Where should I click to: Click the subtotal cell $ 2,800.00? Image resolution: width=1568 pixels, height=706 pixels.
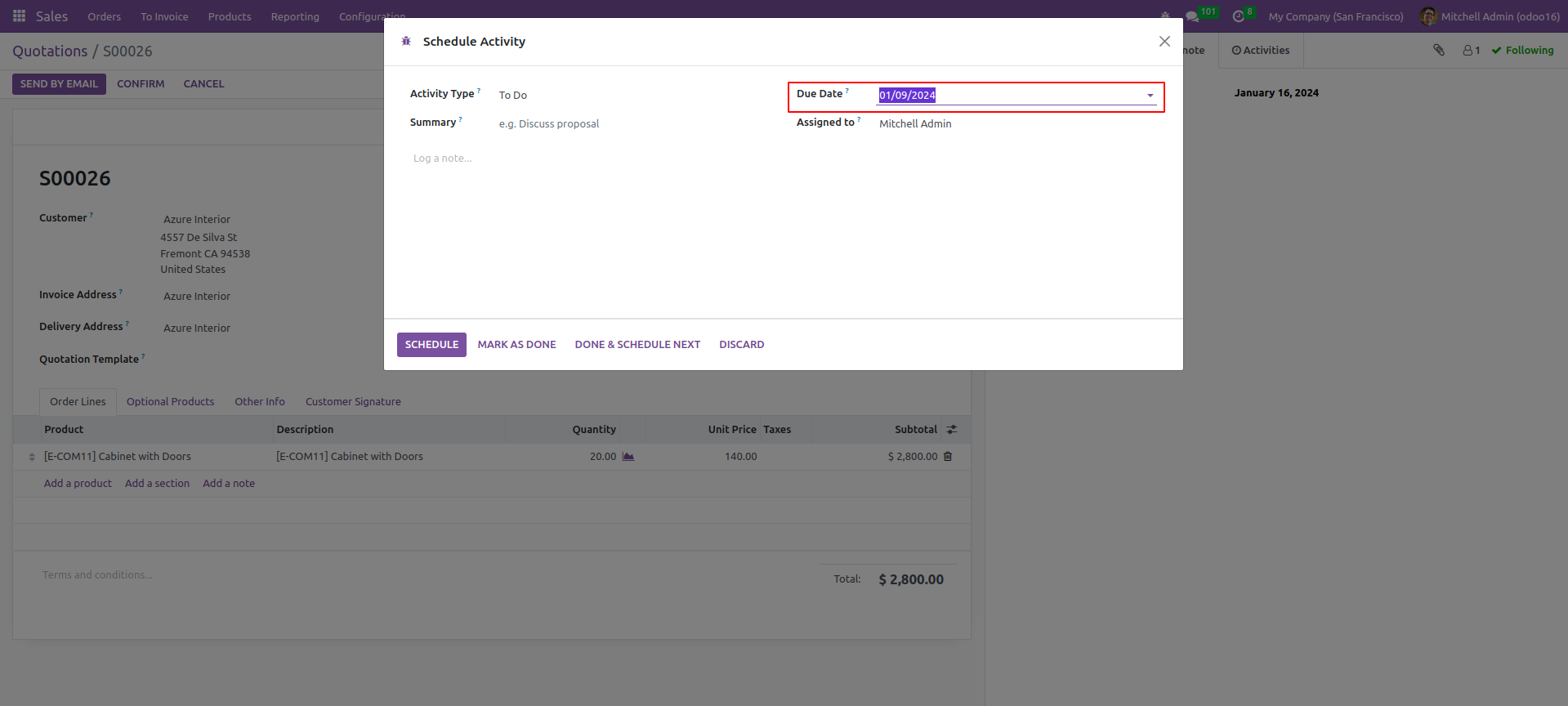(x=913, y=456)
